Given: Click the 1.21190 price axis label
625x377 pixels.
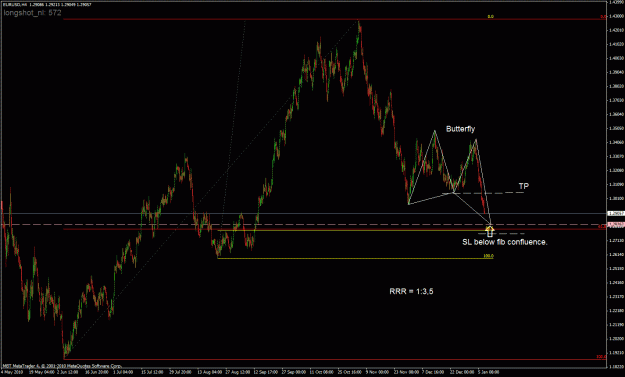Looking at the screenshot, I should tap(616, 325).
